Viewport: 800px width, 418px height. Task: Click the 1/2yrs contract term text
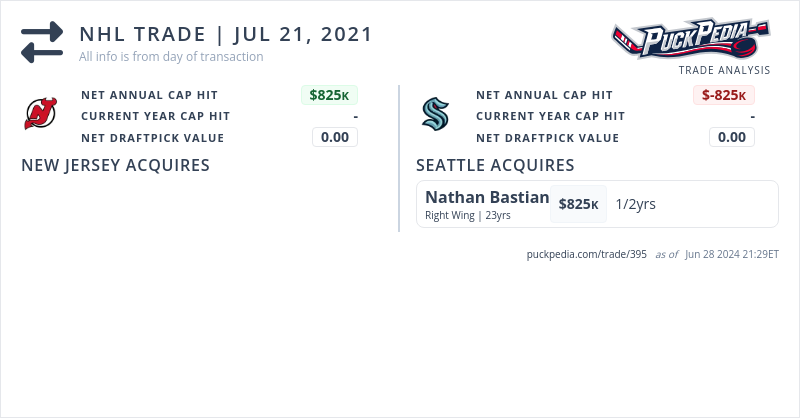pyautogui.click(x=636, y=204)
